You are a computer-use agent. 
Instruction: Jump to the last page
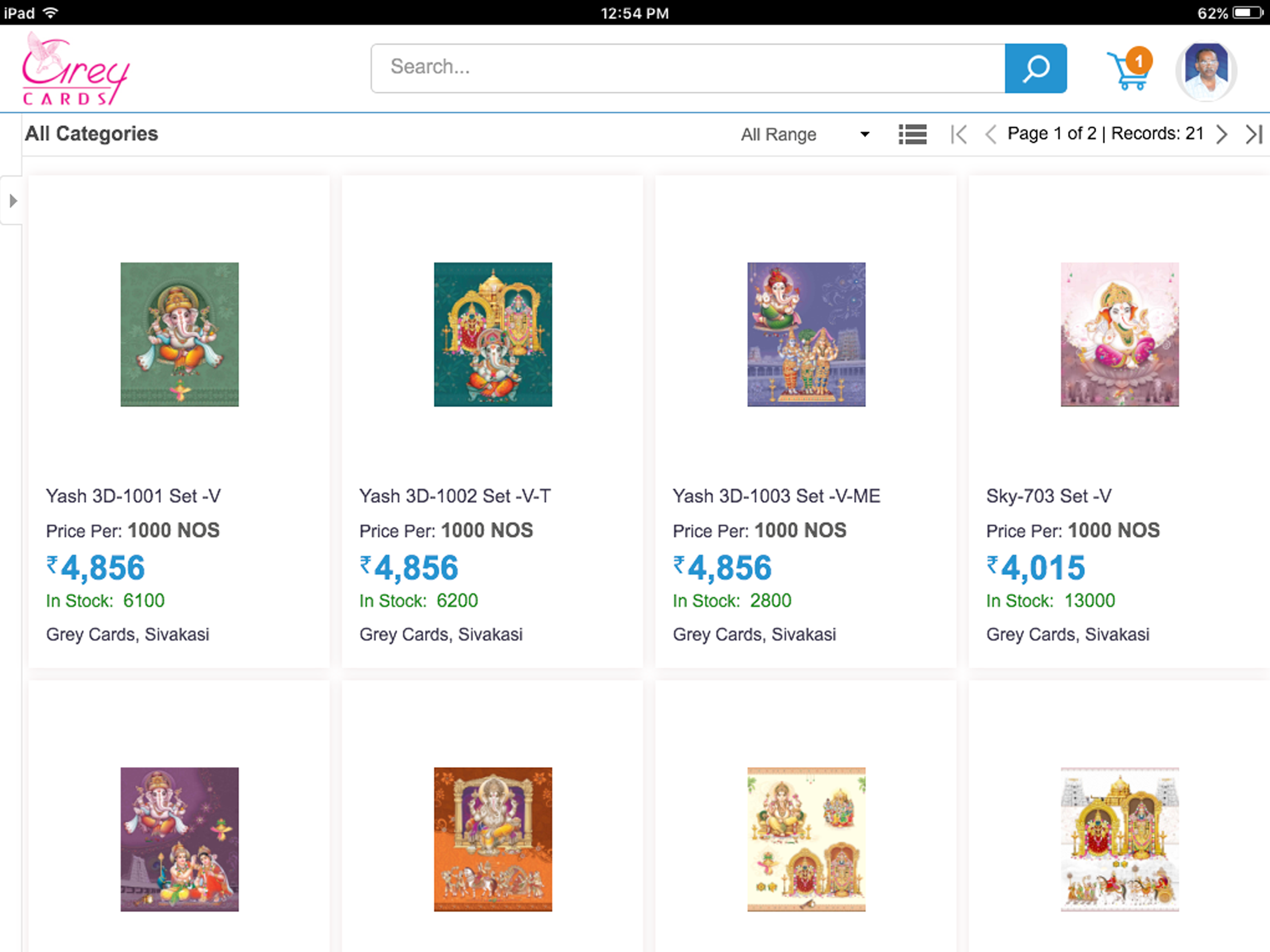pyautogui.click(x=1254, y=134)
